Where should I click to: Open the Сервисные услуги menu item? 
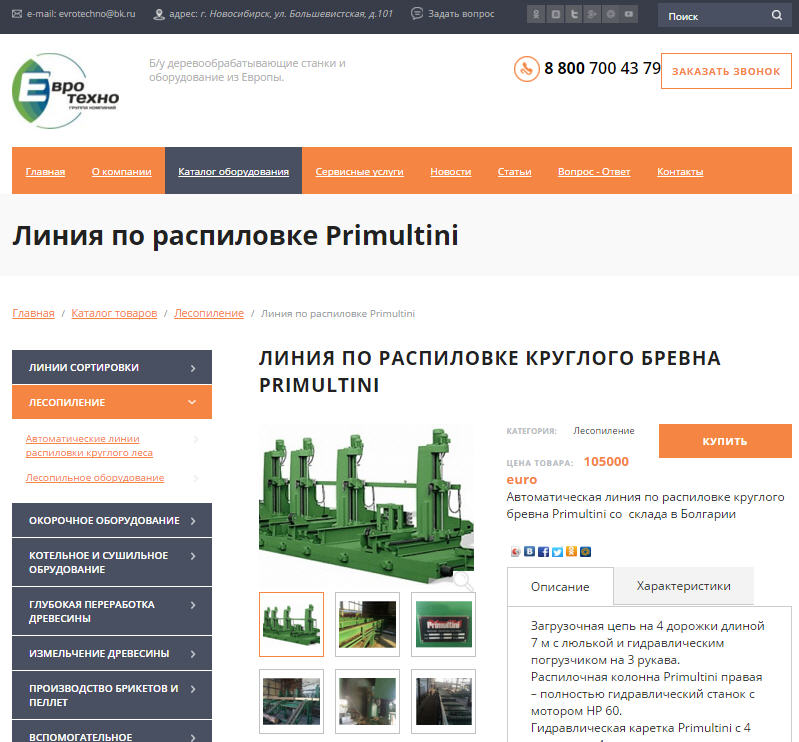click(359, 172)
